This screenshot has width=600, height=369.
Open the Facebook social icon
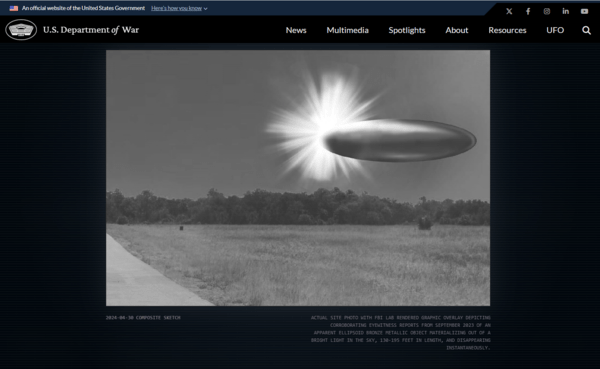tap(528, 11)
